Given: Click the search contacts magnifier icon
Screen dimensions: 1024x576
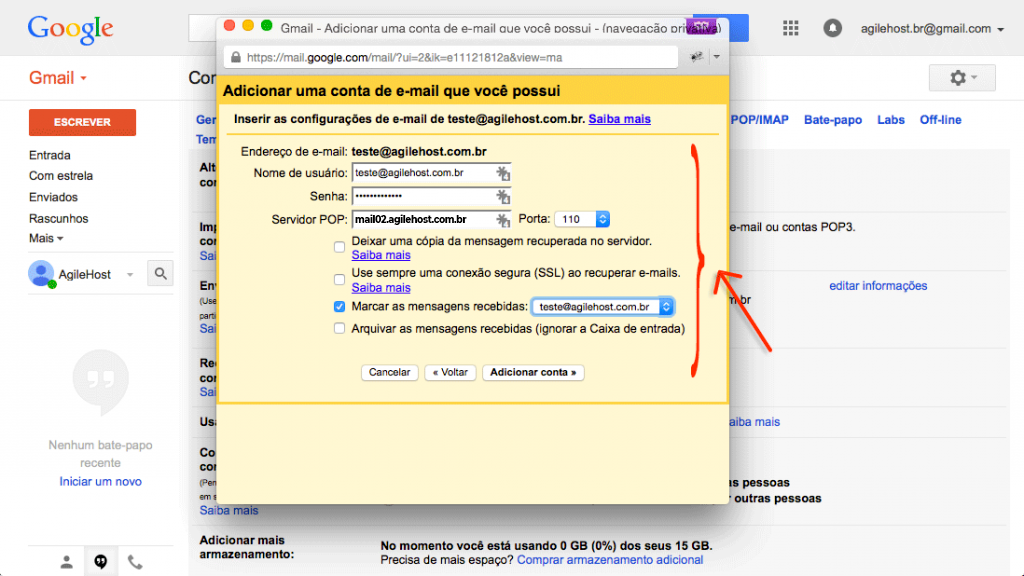Looking at the screenshot, I should 160,273.
